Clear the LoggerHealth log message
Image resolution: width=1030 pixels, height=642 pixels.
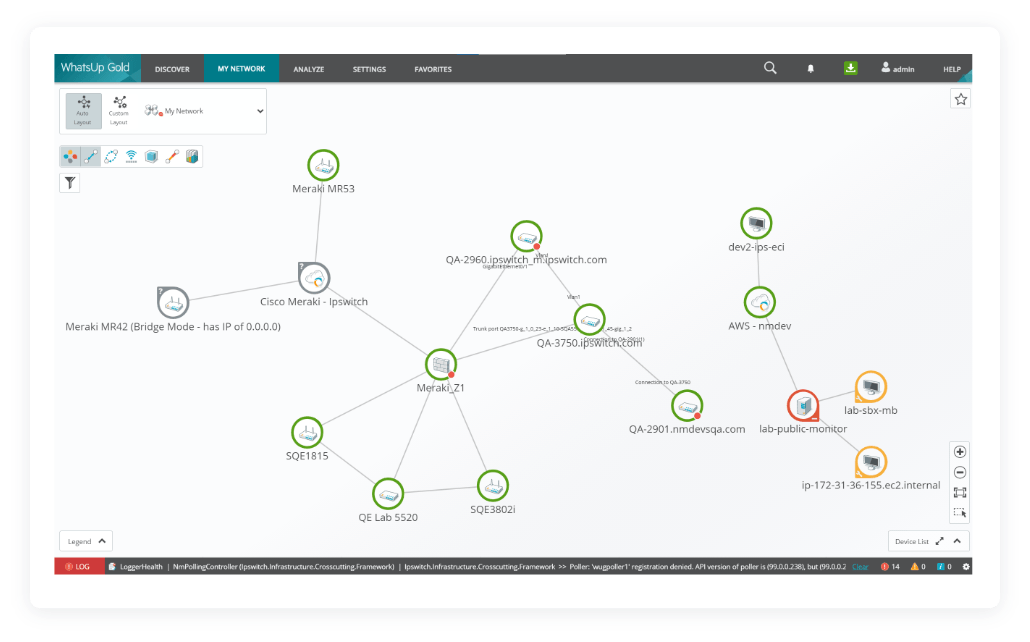tap(860, 566)
